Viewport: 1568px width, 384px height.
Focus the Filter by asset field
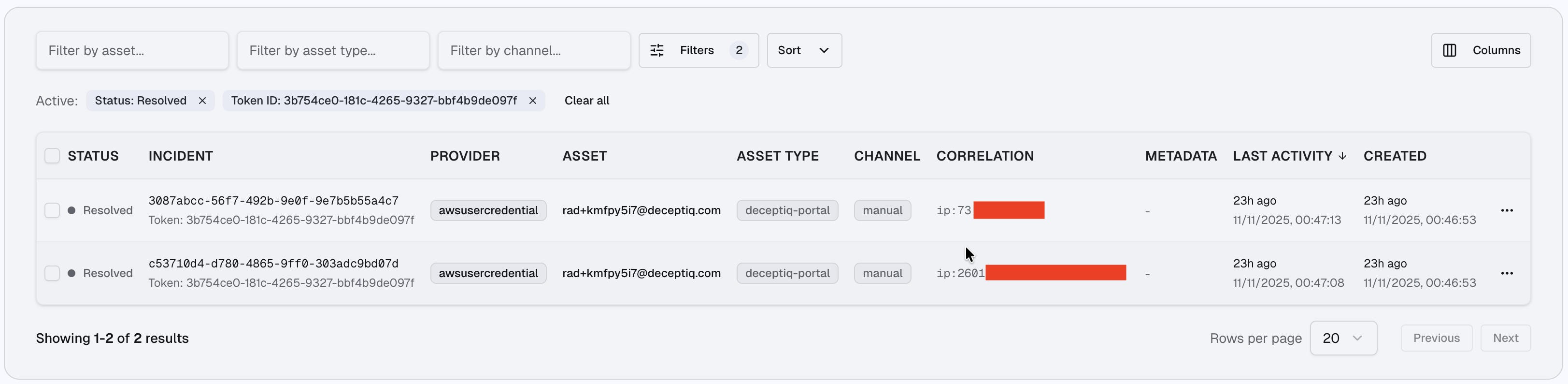coord(132,51)
